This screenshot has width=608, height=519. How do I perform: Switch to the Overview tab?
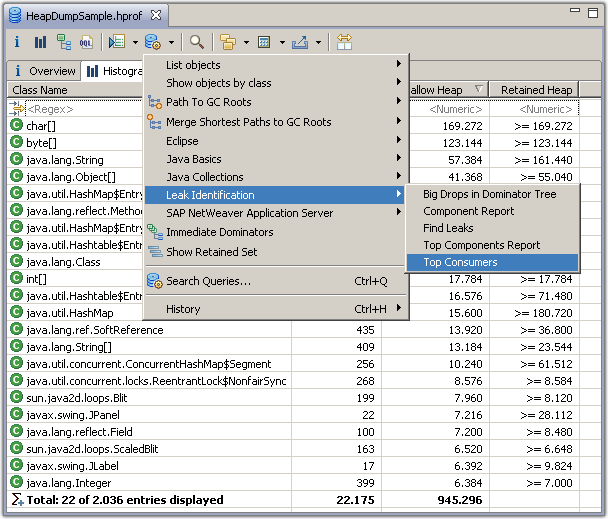click(44, 71)
